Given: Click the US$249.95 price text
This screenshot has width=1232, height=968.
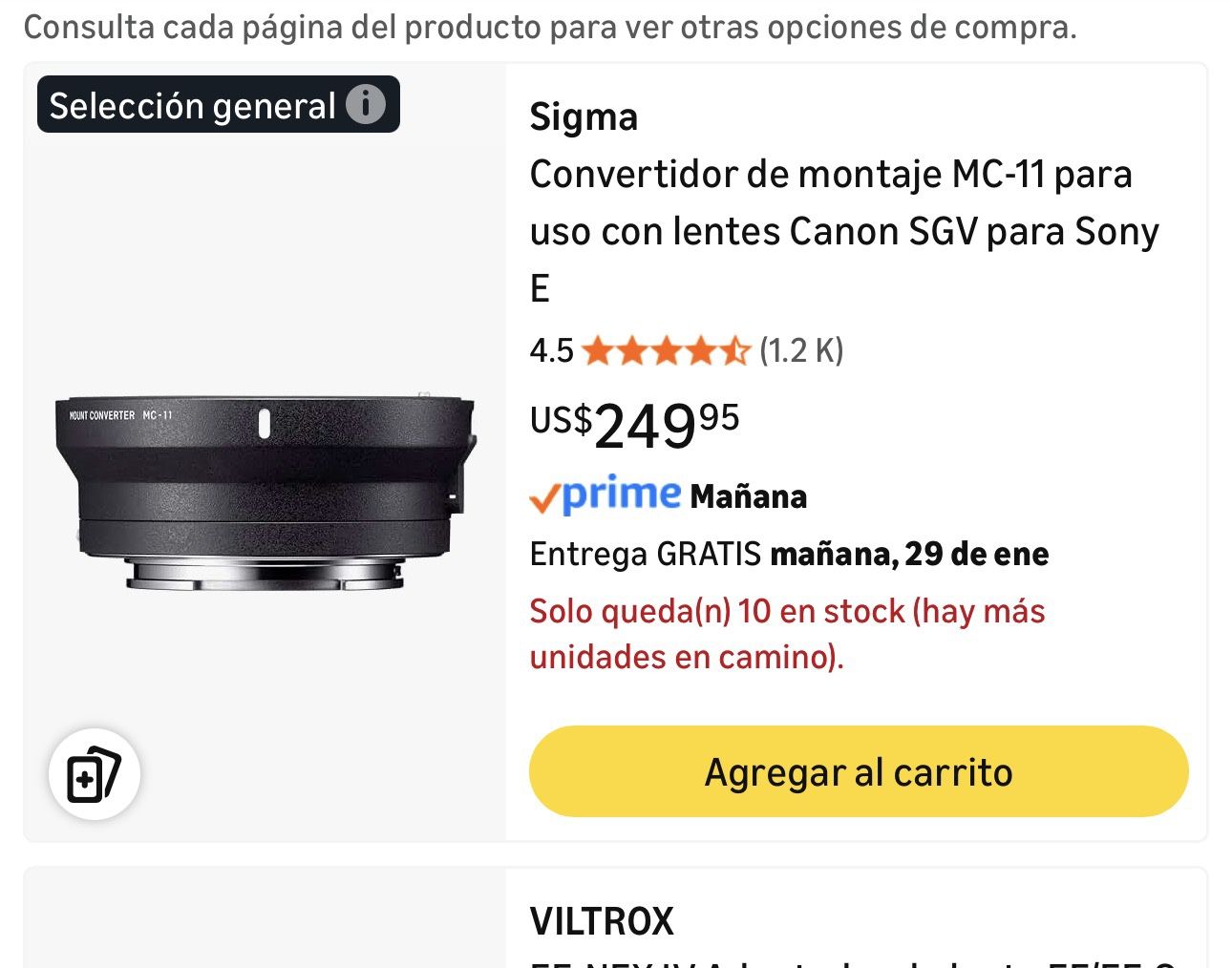Looking at the screenshot, I should 633,427.
